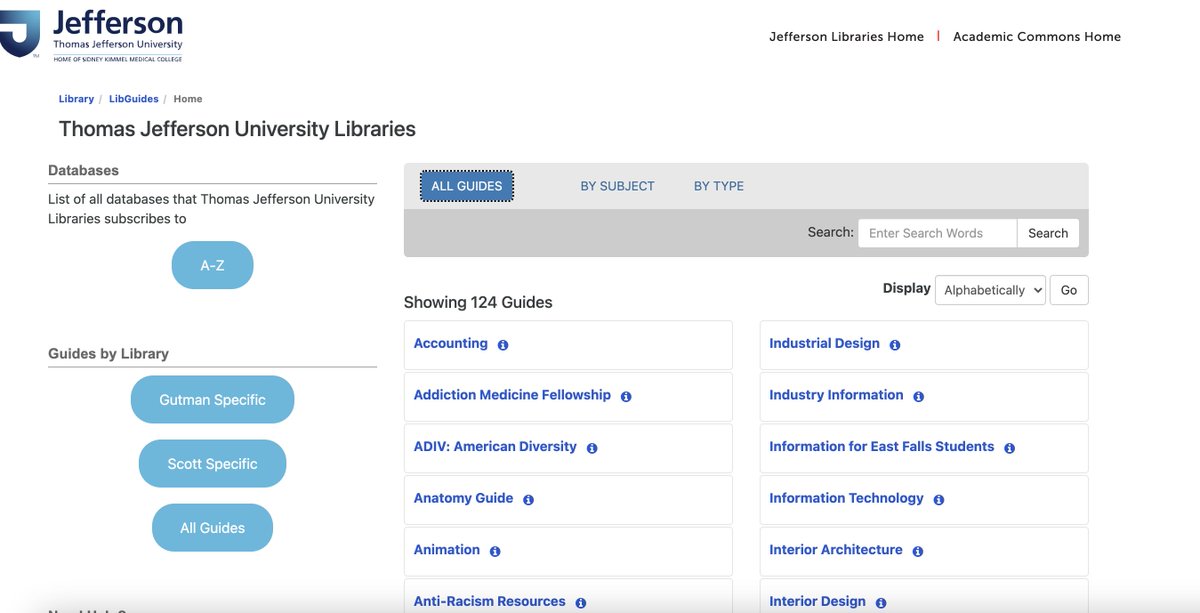The width and height of the screenshot is (1200, 613).
Task: Open the Accounting guide
Action: (x=451, y=343)
